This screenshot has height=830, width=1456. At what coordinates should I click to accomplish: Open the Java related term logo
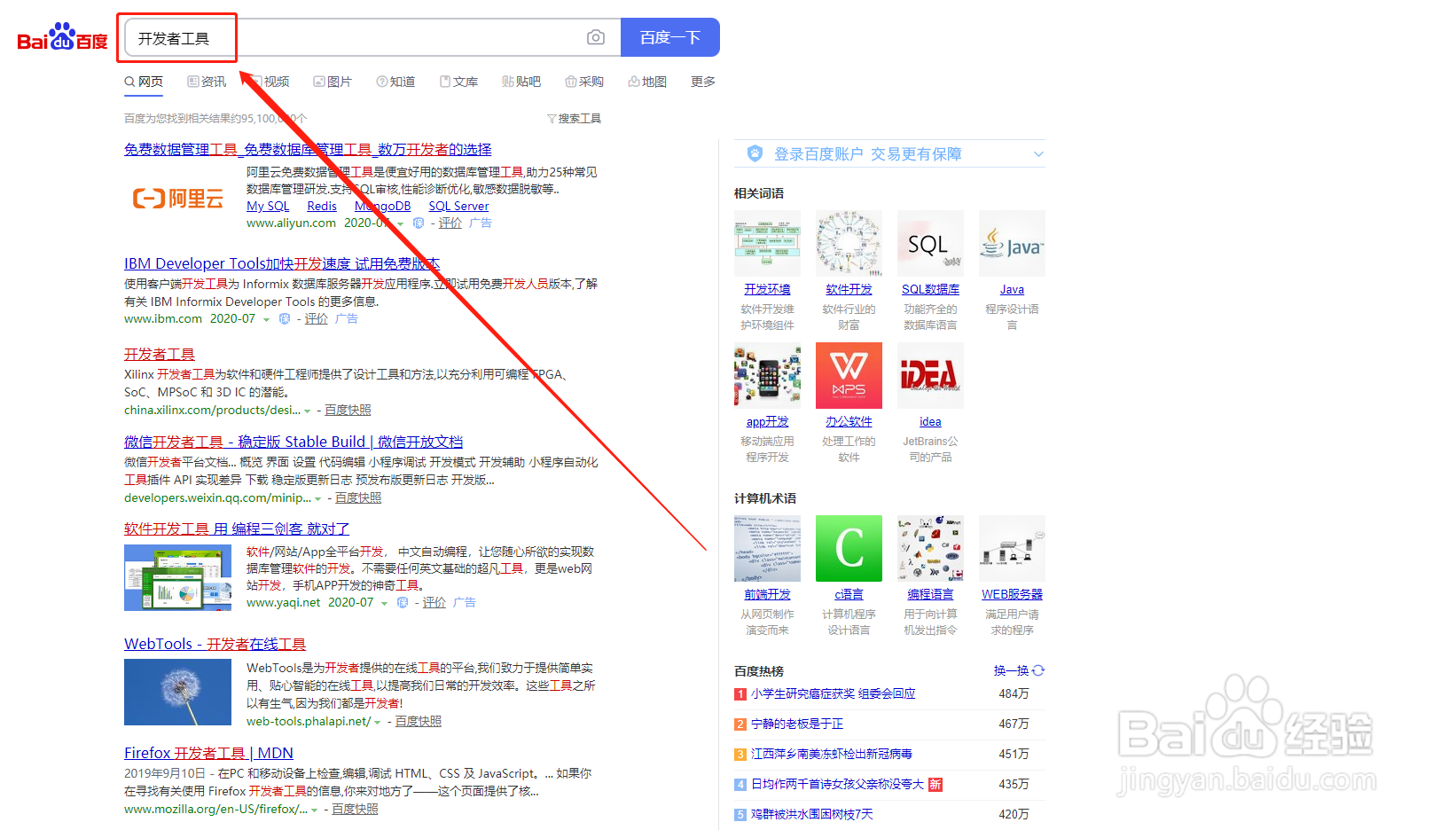click(x=1012, y=243)
